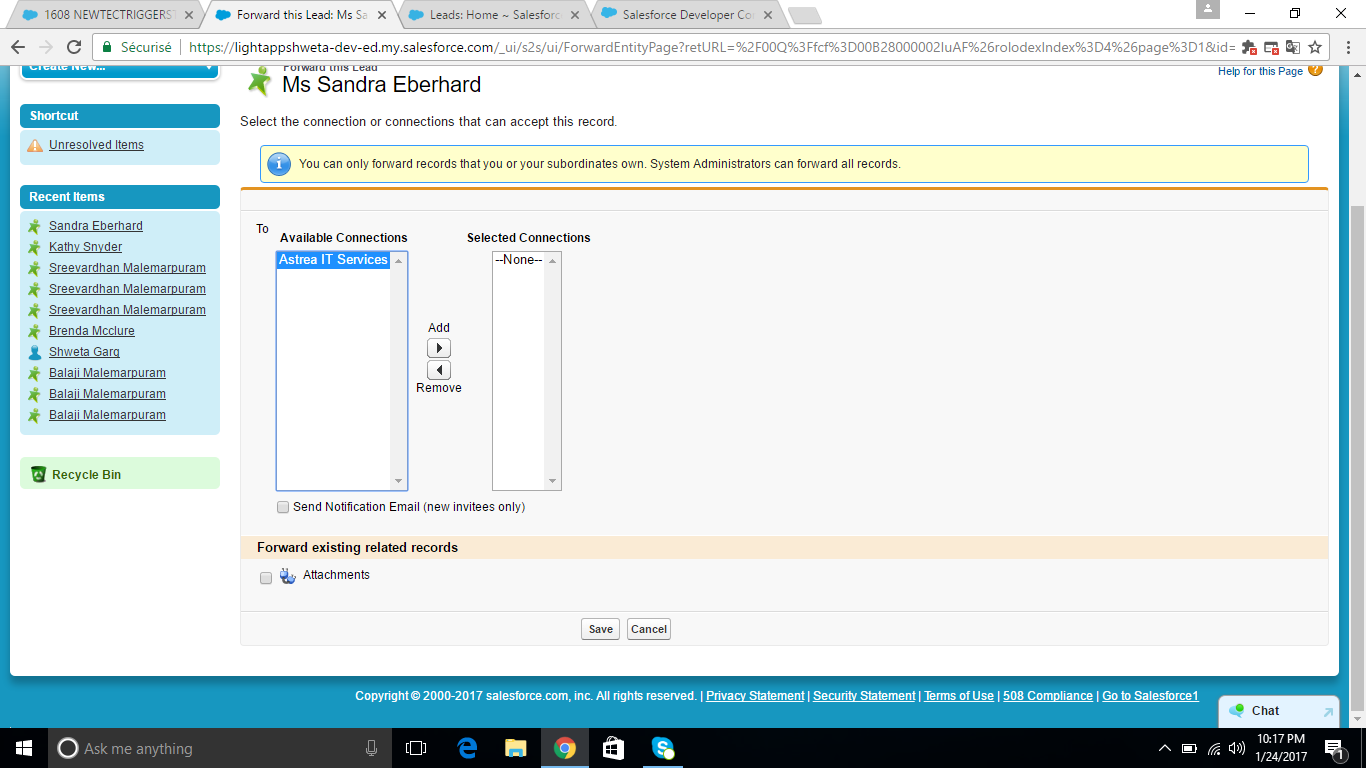The height and width of the screenshot is (768, 1366).
Task: Click the Chrome translate icon
Action: pyautogui.click(x=1293, y=47)
